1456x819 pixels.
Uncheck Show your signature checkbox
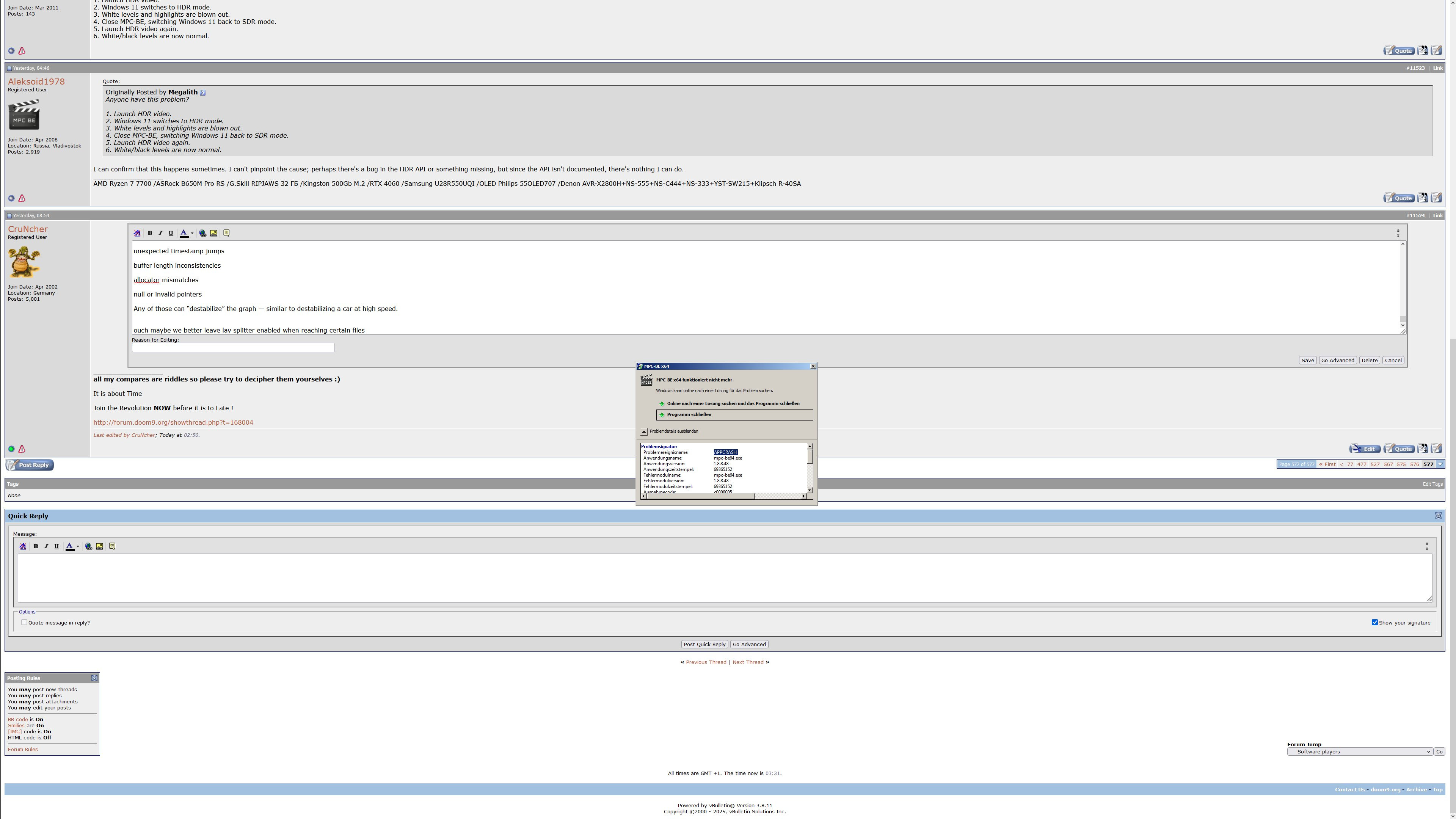pos(1374,622)
